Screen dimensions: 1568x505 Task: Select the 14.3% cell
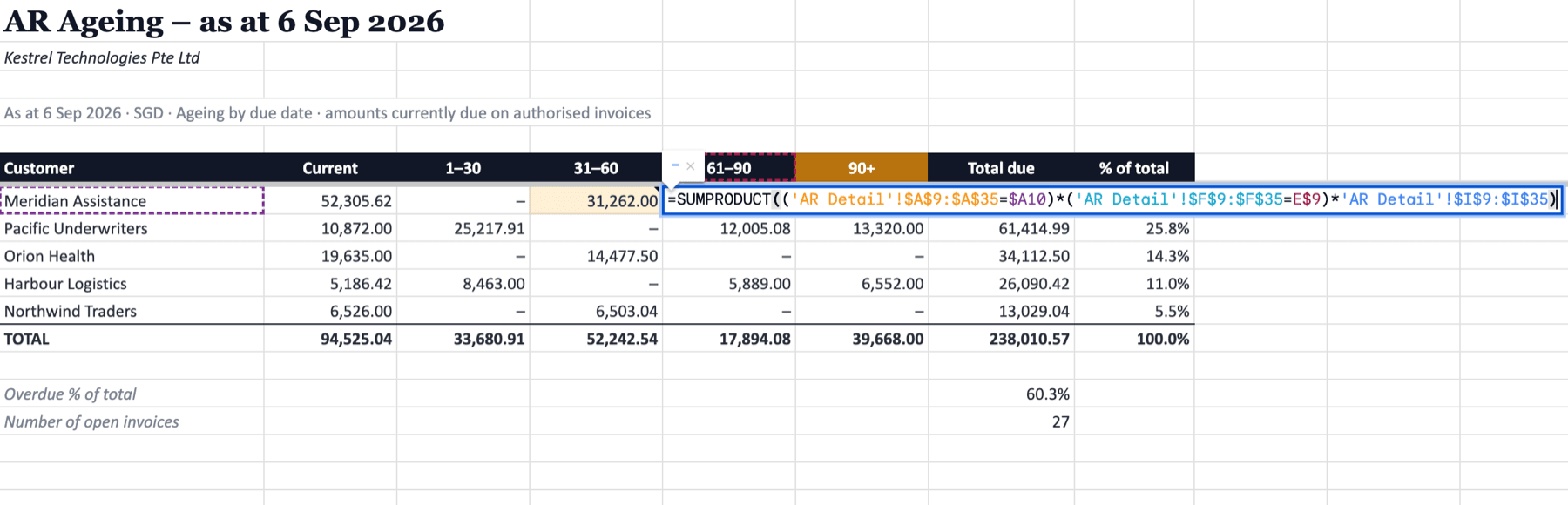coord(1134,256)
